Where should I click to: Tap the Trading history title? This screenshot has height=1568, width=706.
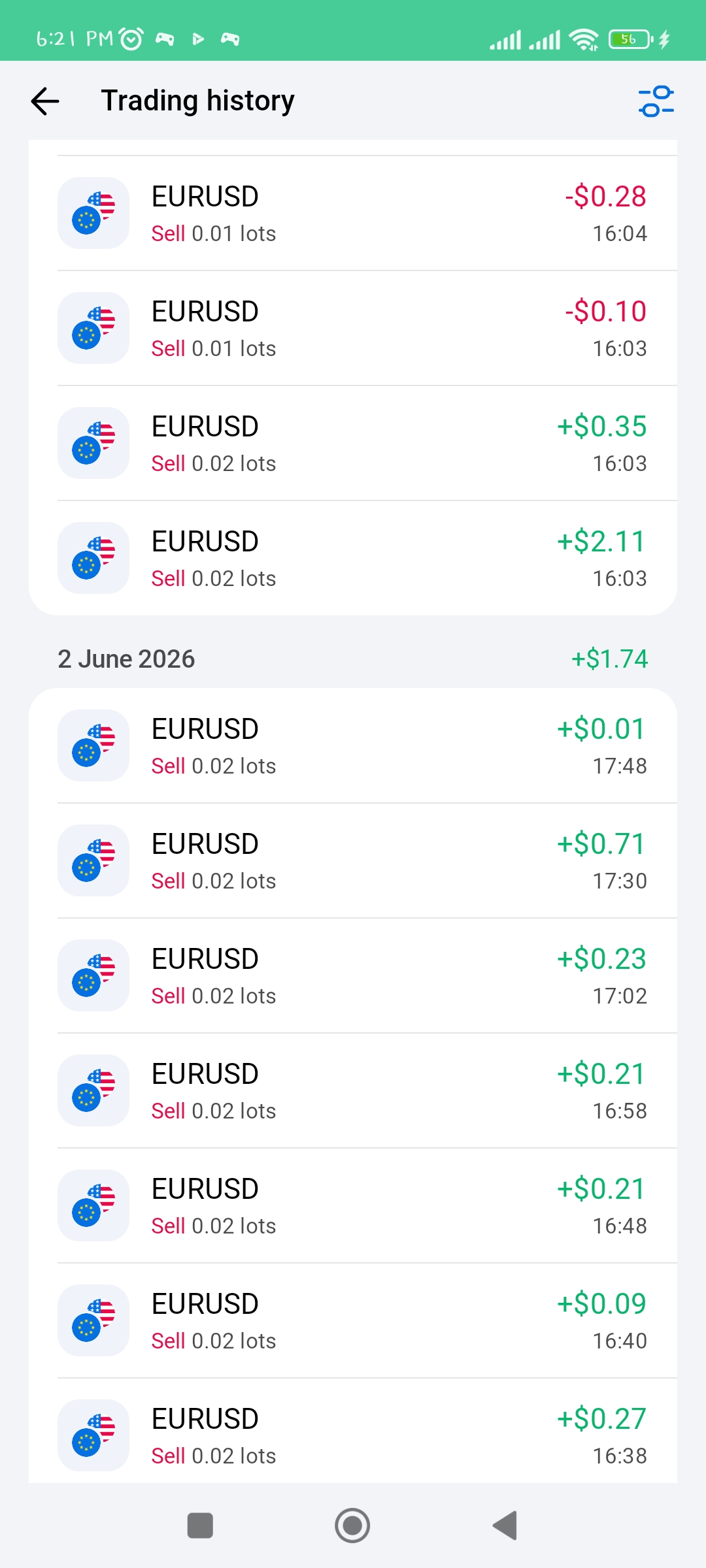[x=197, y=101]
